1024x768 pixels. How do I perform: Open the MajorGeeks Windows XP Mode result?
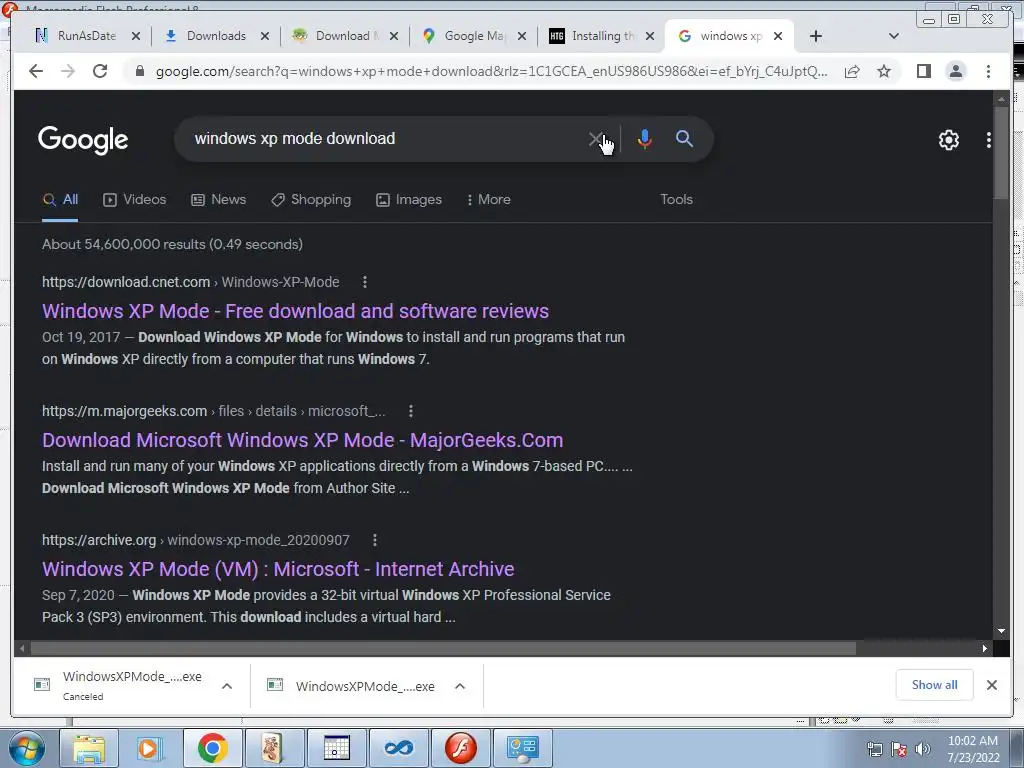pyautogui.click(x=302, y=440)
